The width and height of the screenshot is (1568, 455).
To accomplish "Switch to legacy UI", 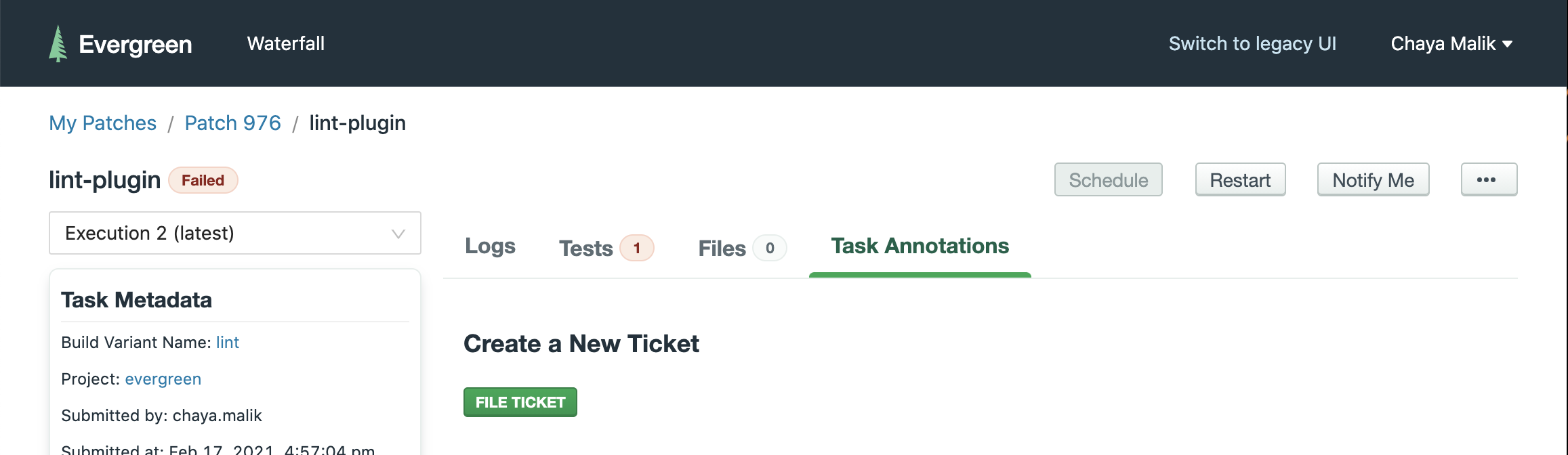I will point(1252,44).
